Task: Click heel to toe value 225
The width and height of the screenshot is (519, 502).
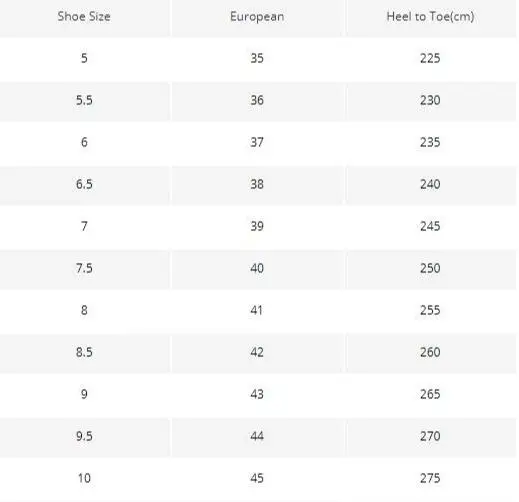Action: 430,58
